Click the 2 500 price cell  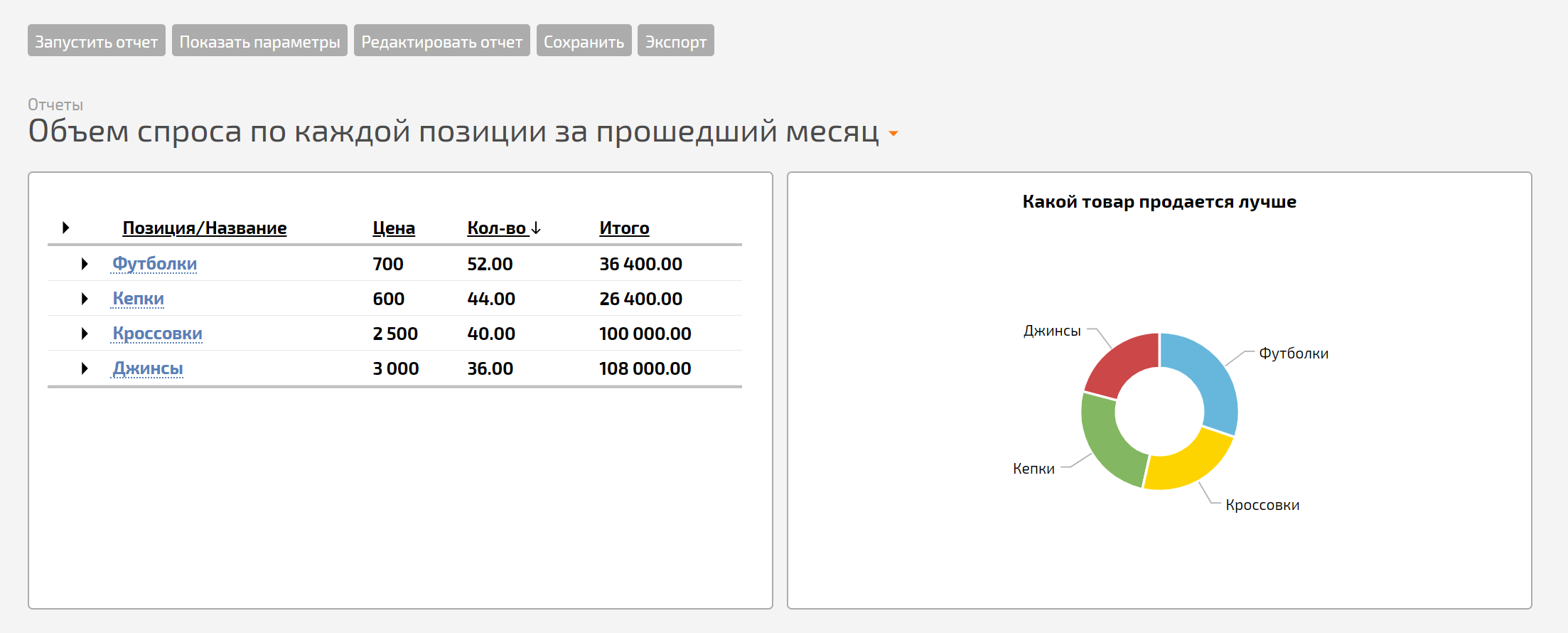click(x=395, y=334)
